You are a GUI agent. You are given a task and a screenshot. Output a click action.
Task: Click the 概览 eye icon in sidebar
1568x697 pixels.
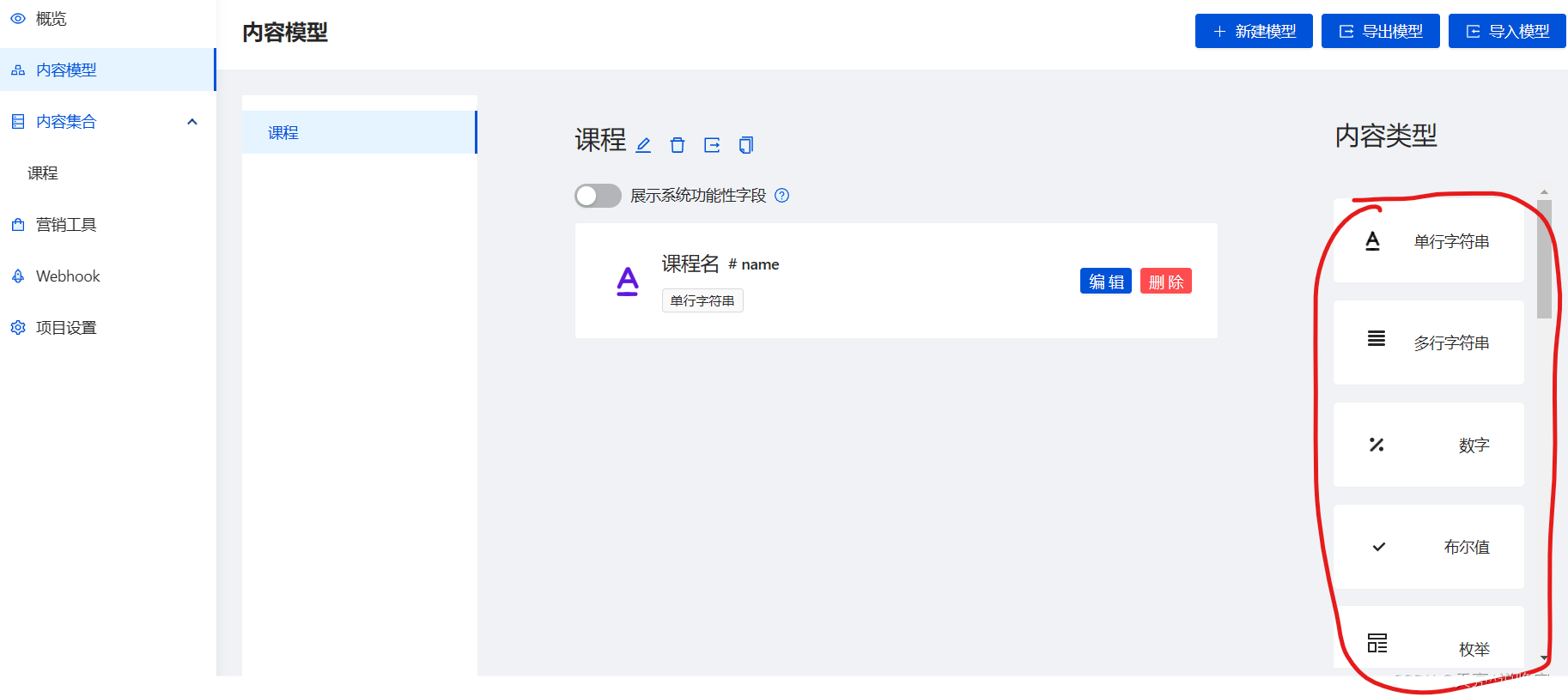point(18,18)
